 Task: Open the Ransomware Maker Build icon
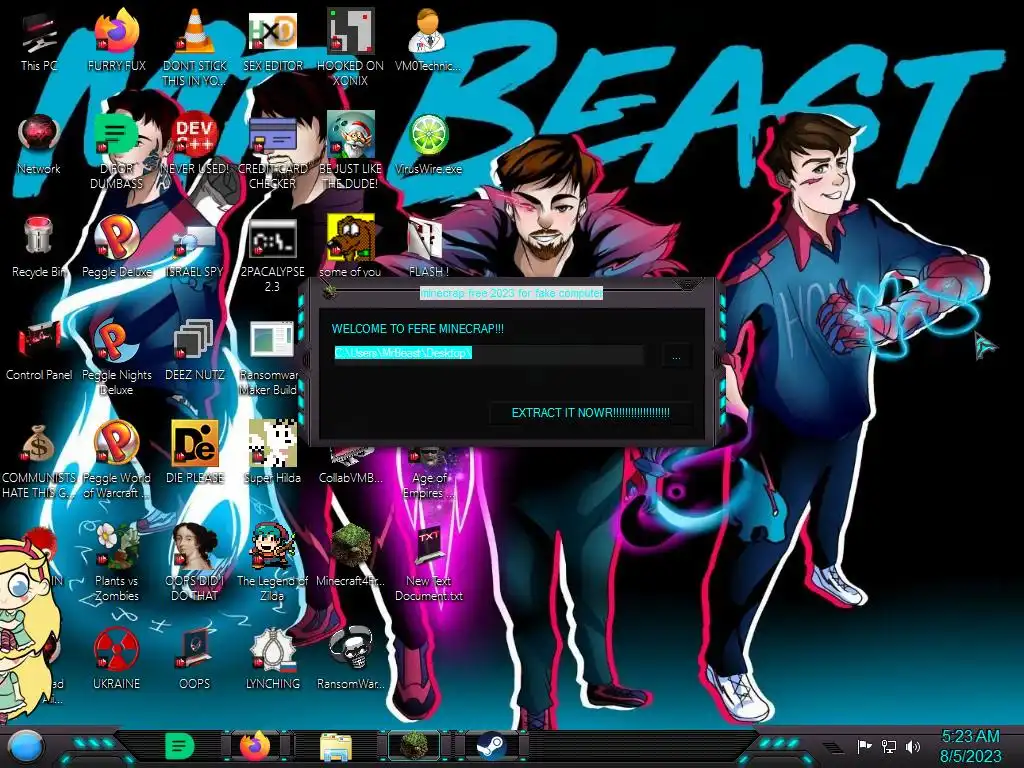click(272, 341)
